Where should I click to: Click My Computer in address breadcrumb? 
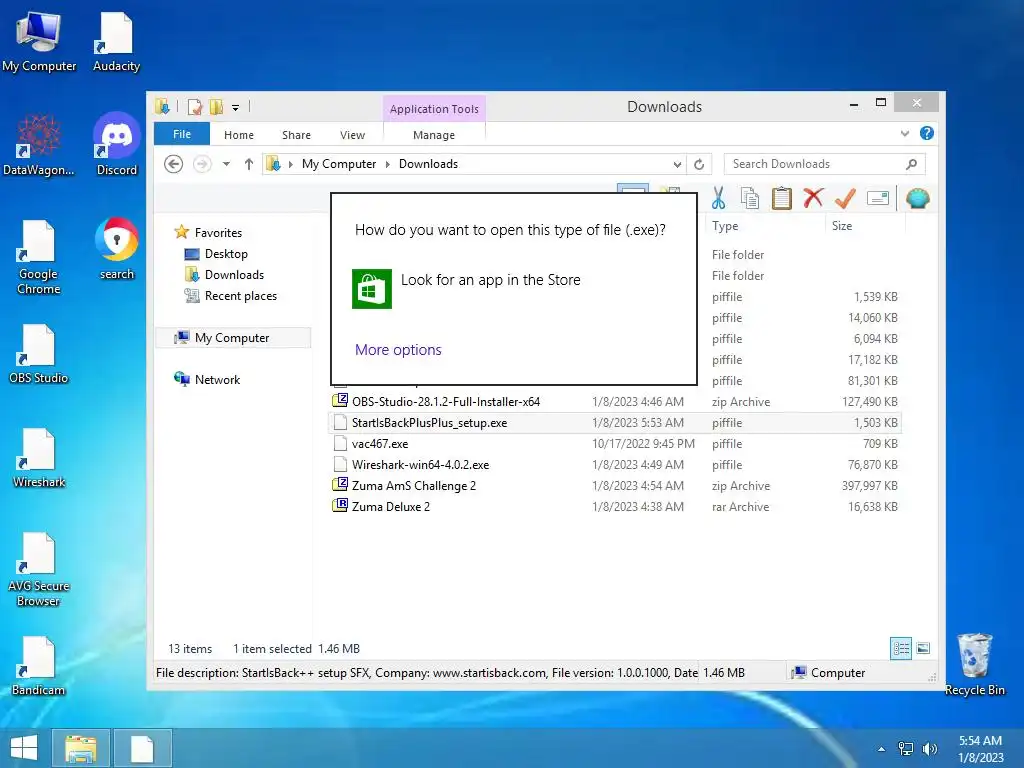[338, 164]
